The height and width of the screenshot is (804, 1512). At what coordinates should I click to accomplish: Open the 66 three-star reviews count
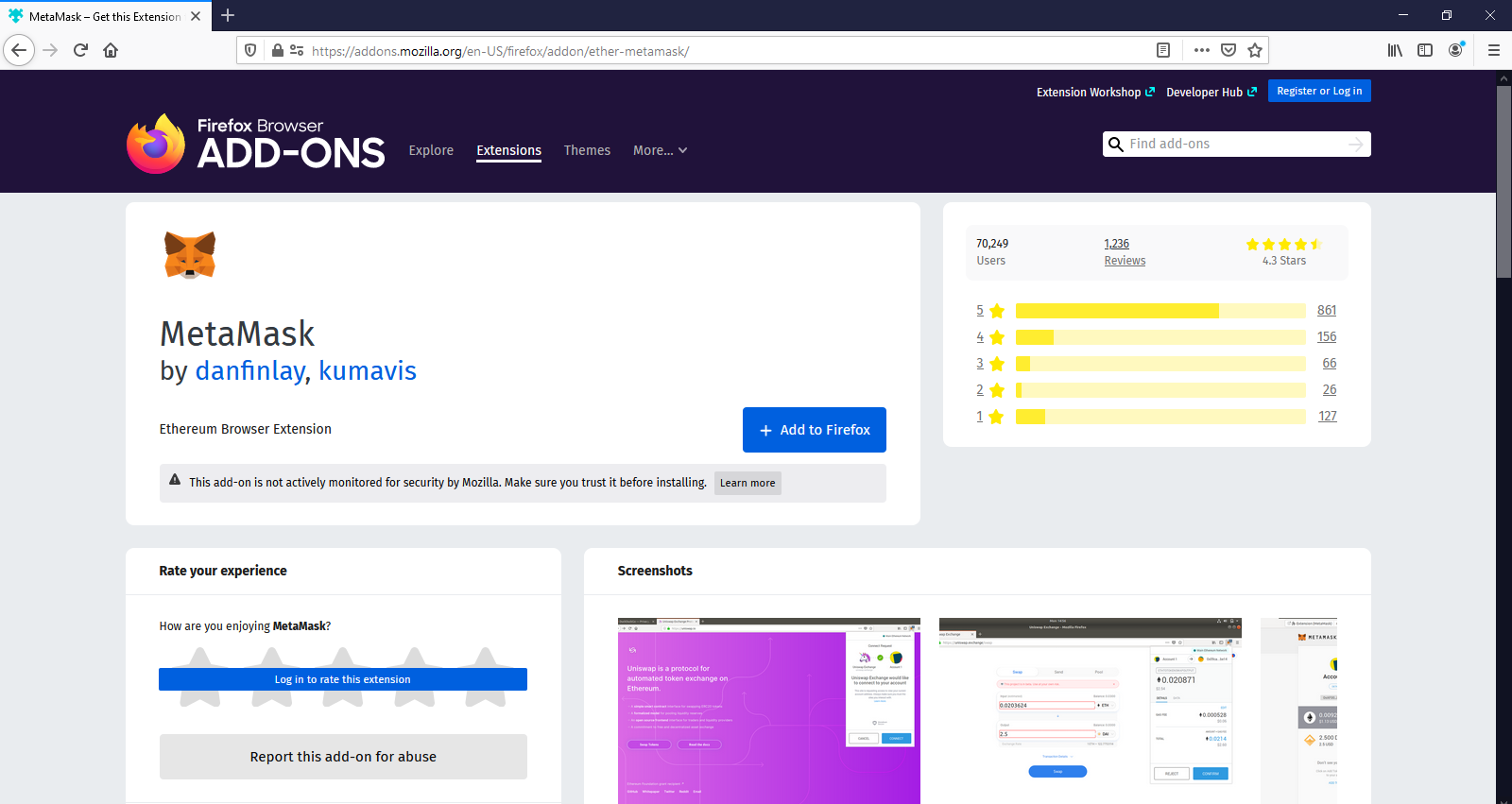pos(1330,363)
